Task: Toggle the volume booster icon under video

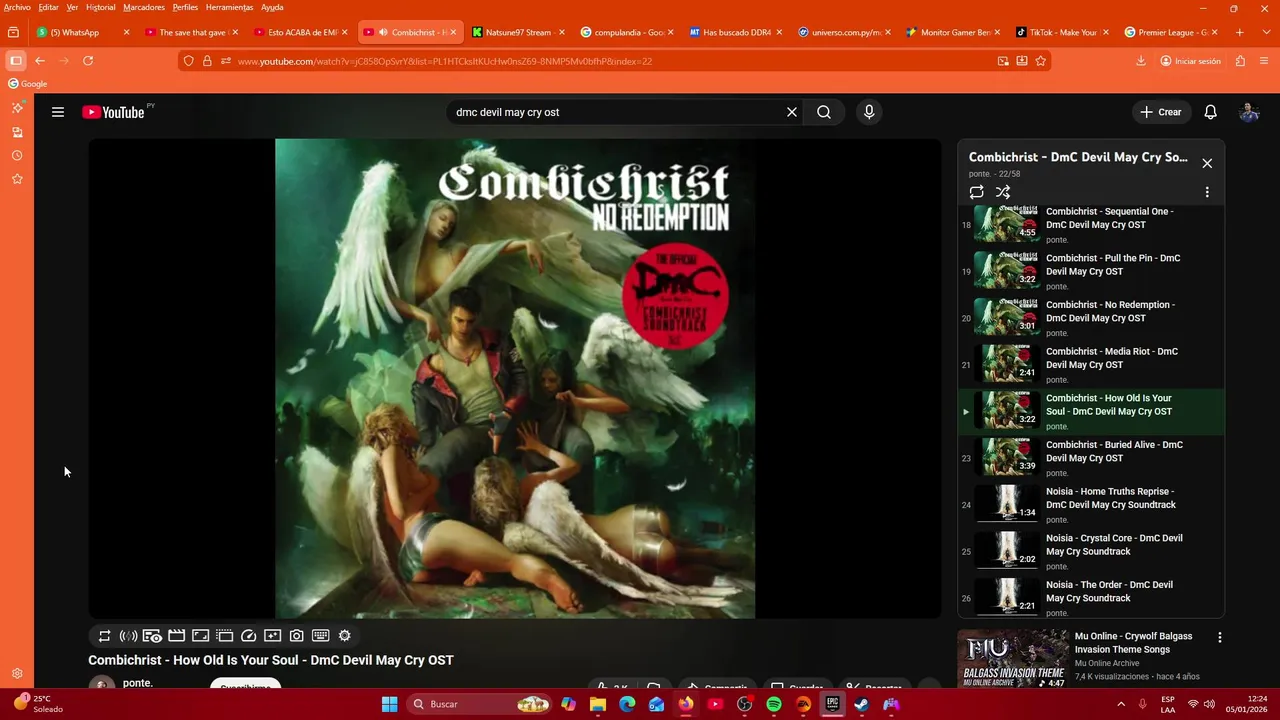Action: click(128, 636)
